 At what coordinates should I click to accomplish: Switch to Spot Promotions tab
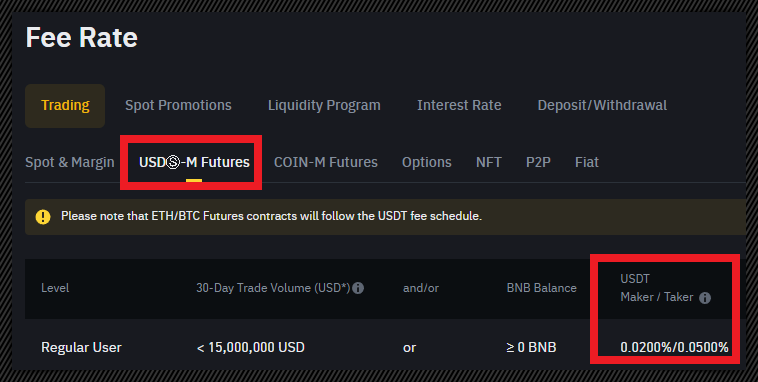click(x=178, y=105)
